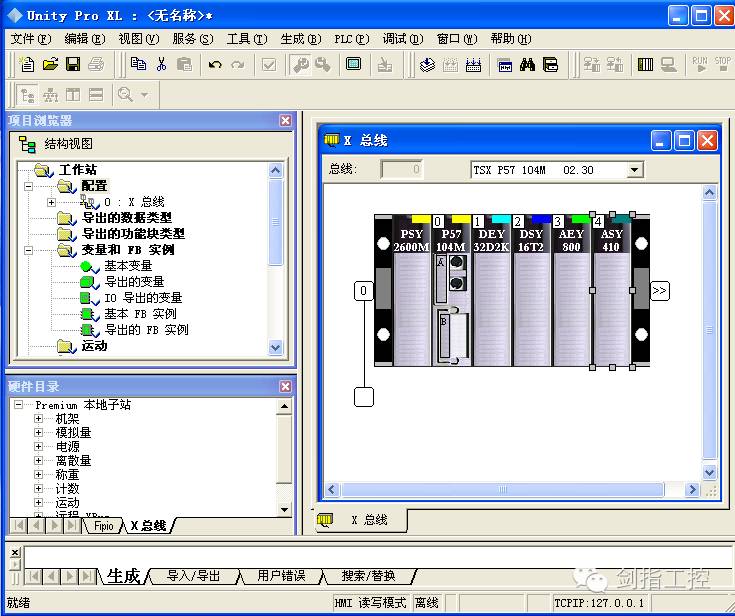Select the DSY 16T2 module in slot 2
Screen dimensions: 735x616
[x=531, y=291]
